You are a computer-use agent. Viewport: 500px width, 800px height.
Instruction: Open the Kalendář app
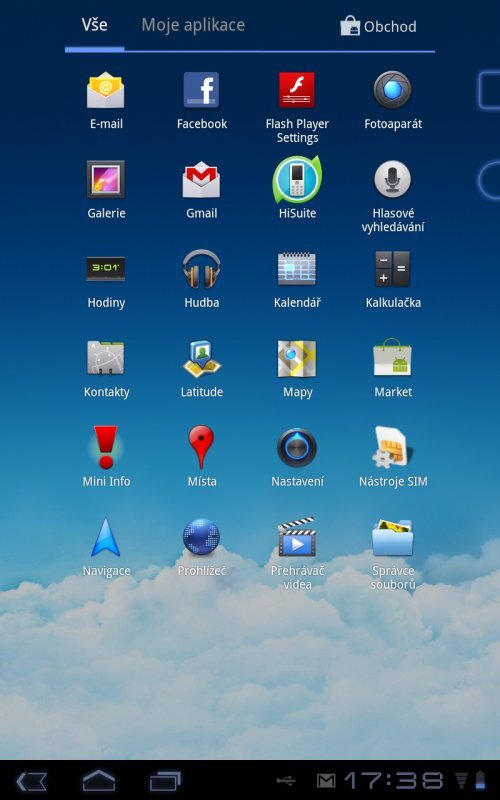click(297, 269)
